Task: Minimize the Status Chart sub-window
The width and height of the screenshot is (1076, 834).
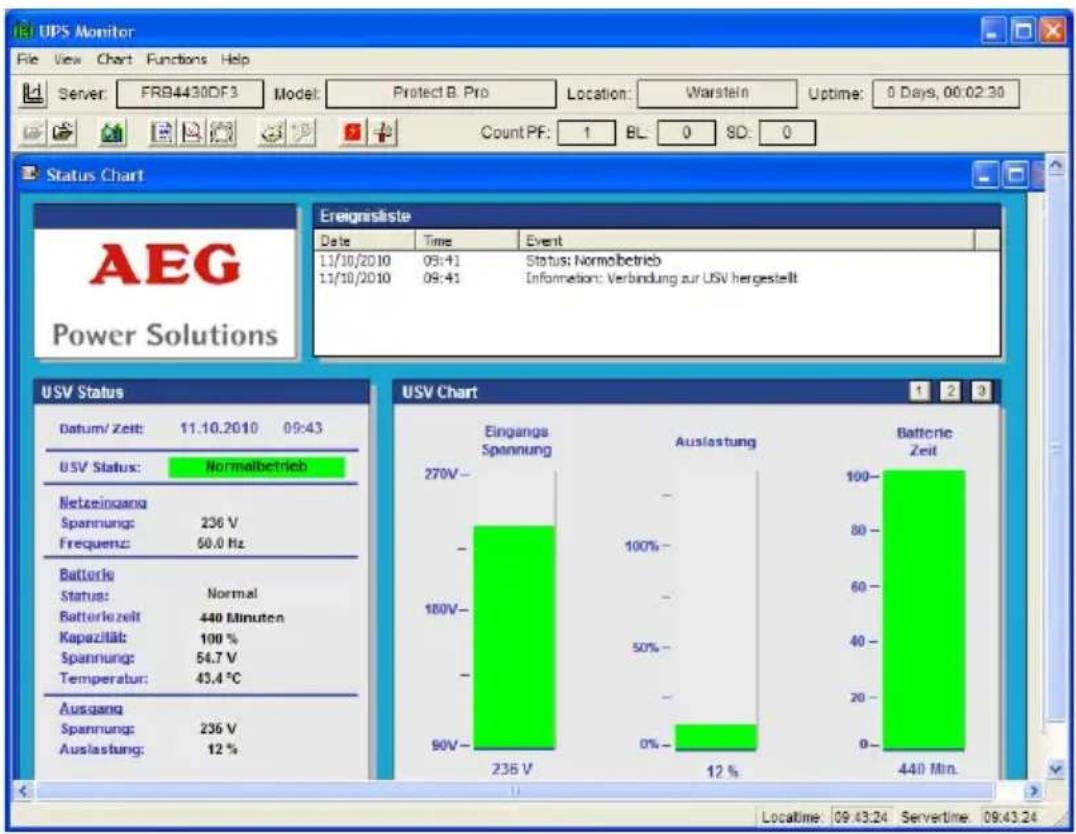Action: (x=985, y=175)
